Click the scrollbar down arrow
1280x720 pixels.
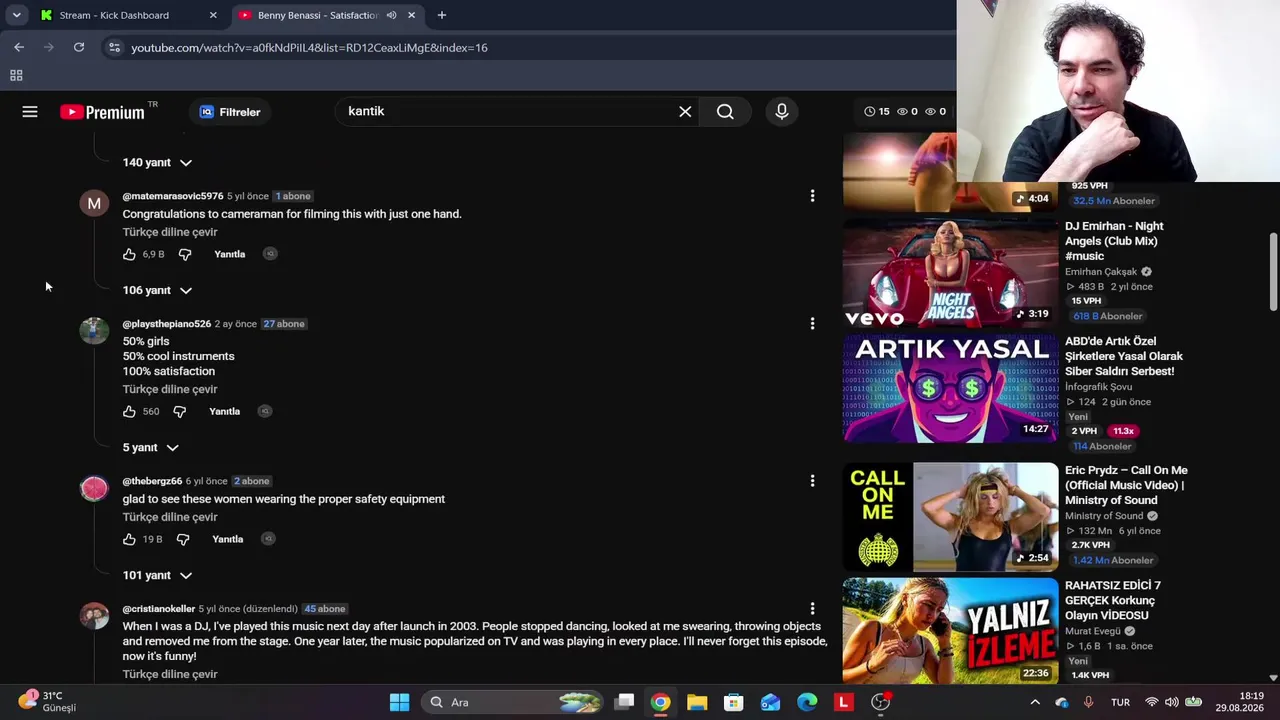point(1273,678)
